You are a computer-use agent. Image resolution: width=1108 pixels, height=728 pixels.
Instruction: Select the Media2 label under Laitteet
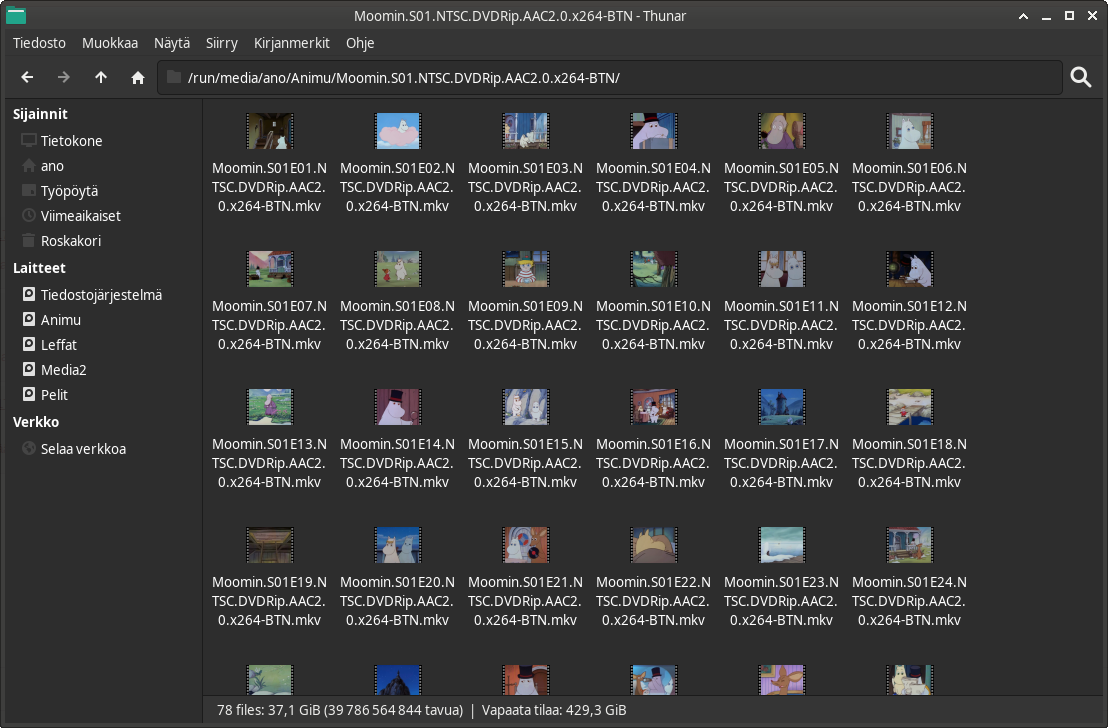(x=64, y=370)
